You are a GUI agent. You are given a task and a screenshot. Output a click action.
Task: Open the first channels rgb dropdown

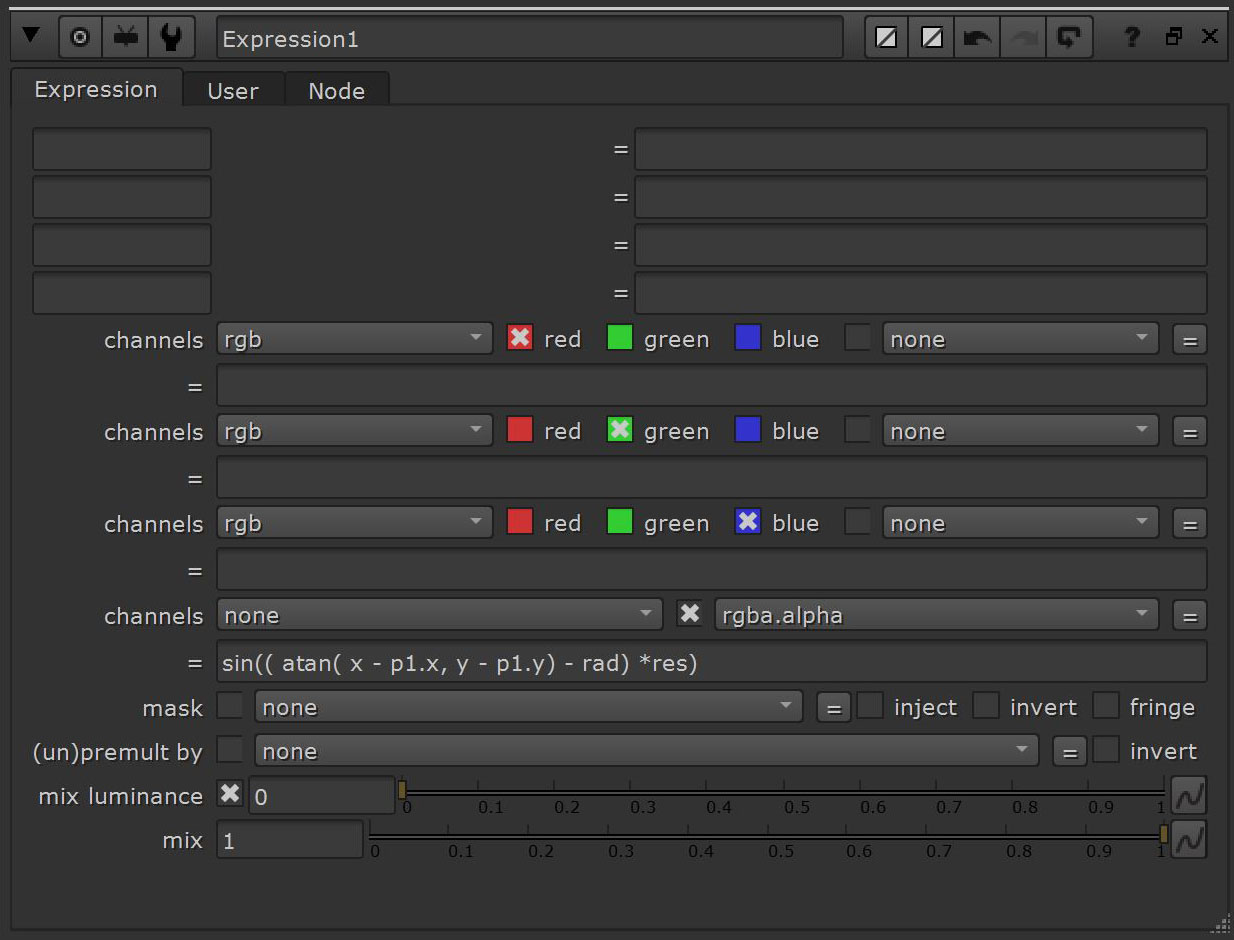coord(354,338)
